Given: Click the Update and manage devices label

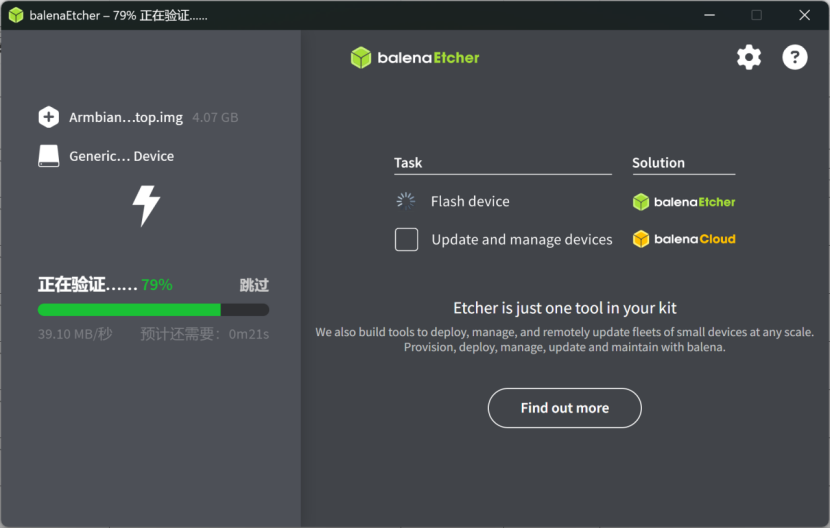Looking at the screenshot, I should [x=522, y=239].
